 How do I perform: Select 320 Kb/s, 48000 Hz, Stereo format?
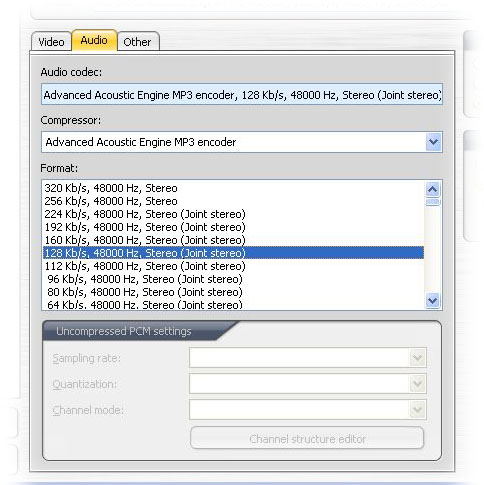click(233, 188)
